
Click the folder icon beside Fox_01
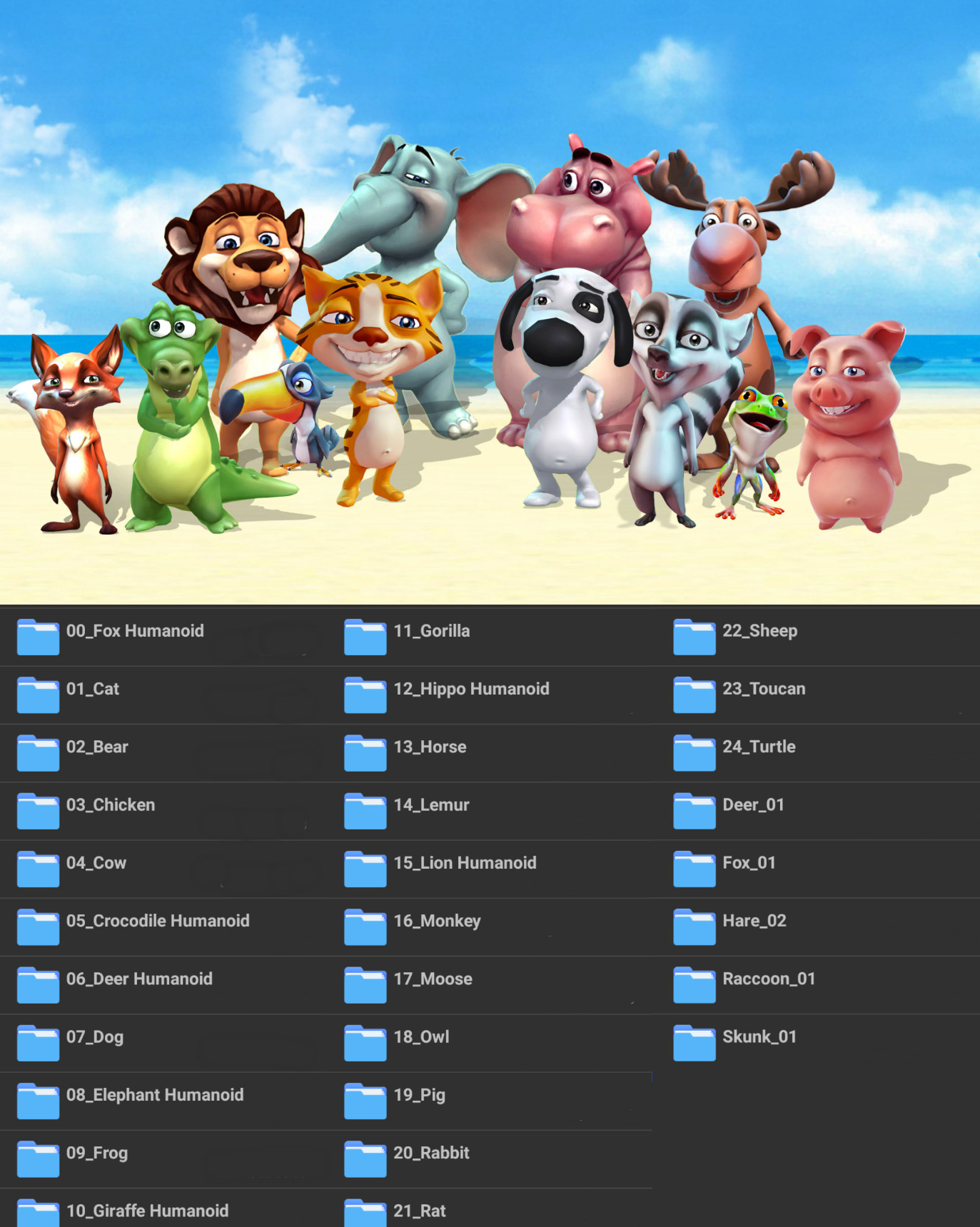click(x=694, y=869)
